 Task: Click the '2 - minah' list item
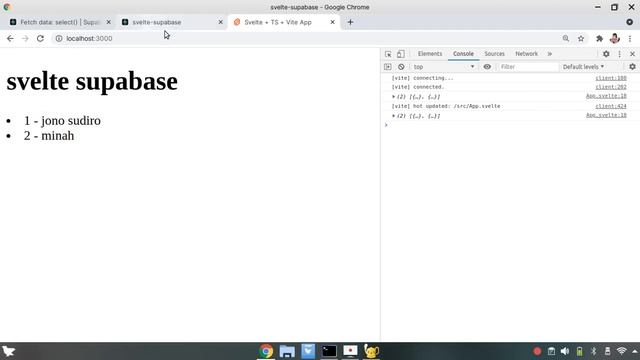(x=49, y=136)
